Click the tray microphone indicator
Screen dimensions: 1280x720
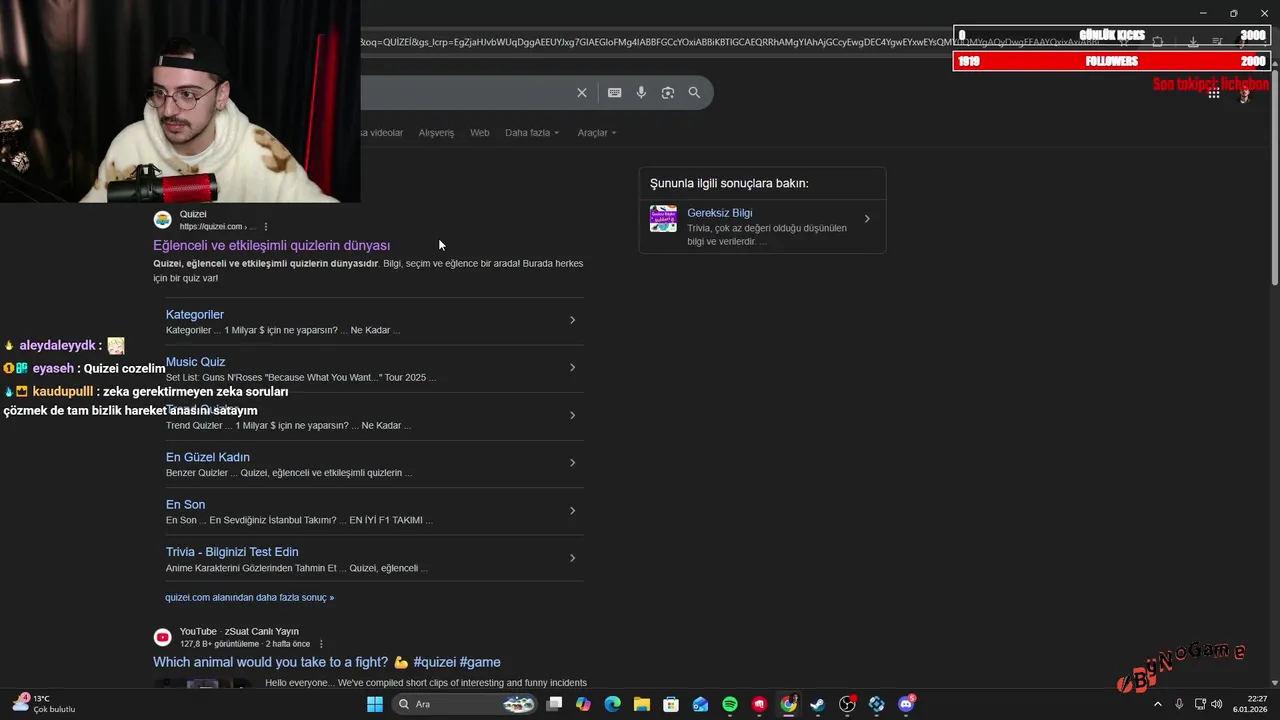tap(1179, 704)
